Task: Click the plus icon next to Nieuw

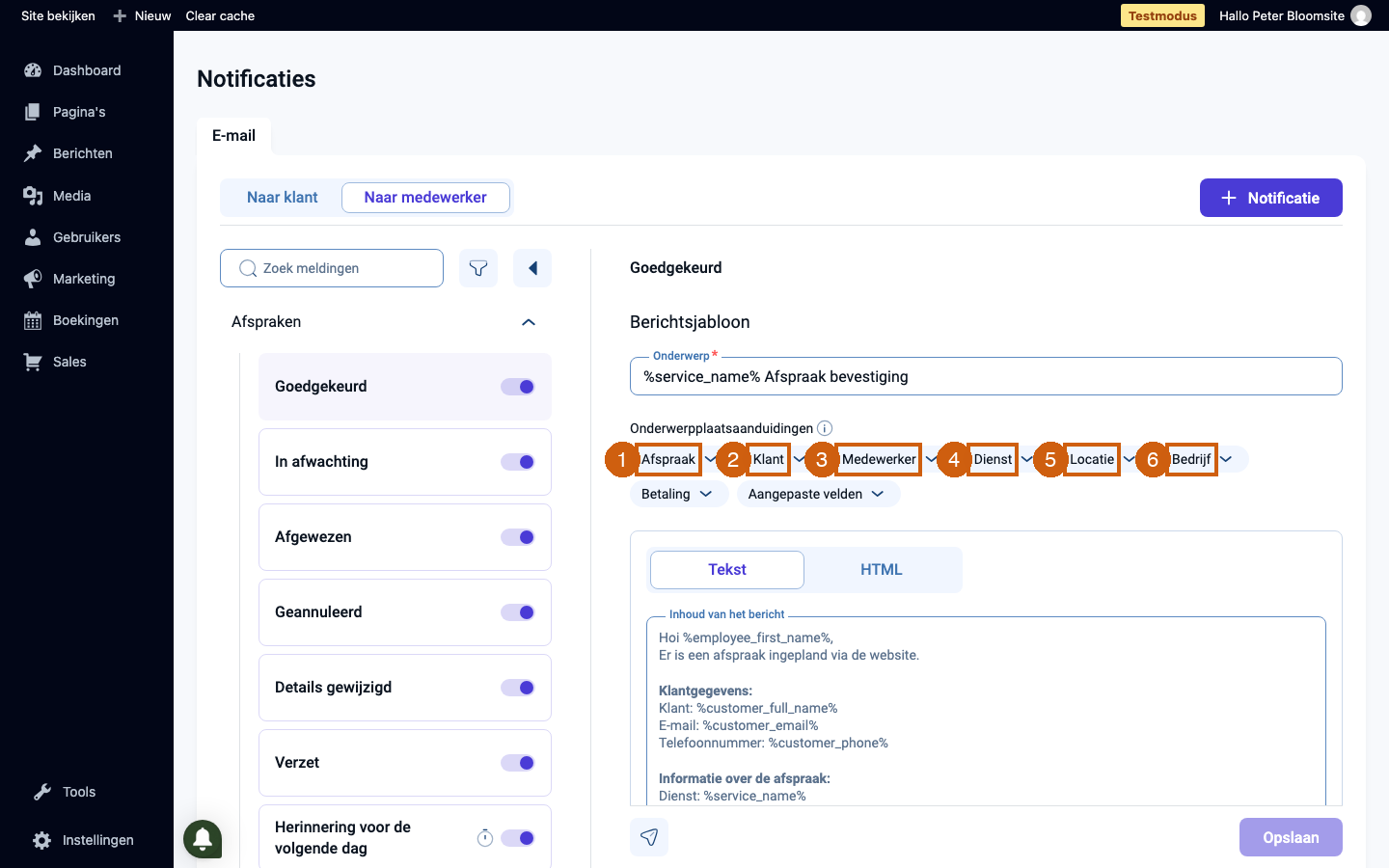Action: click(x=120, y=15)
